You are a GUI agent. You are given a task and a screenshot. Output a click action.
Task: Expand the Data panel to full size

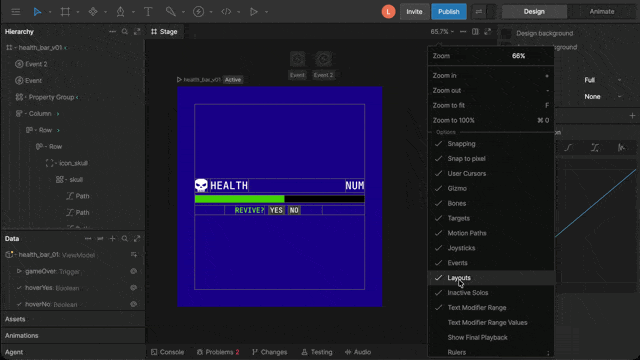pos(137,239)
